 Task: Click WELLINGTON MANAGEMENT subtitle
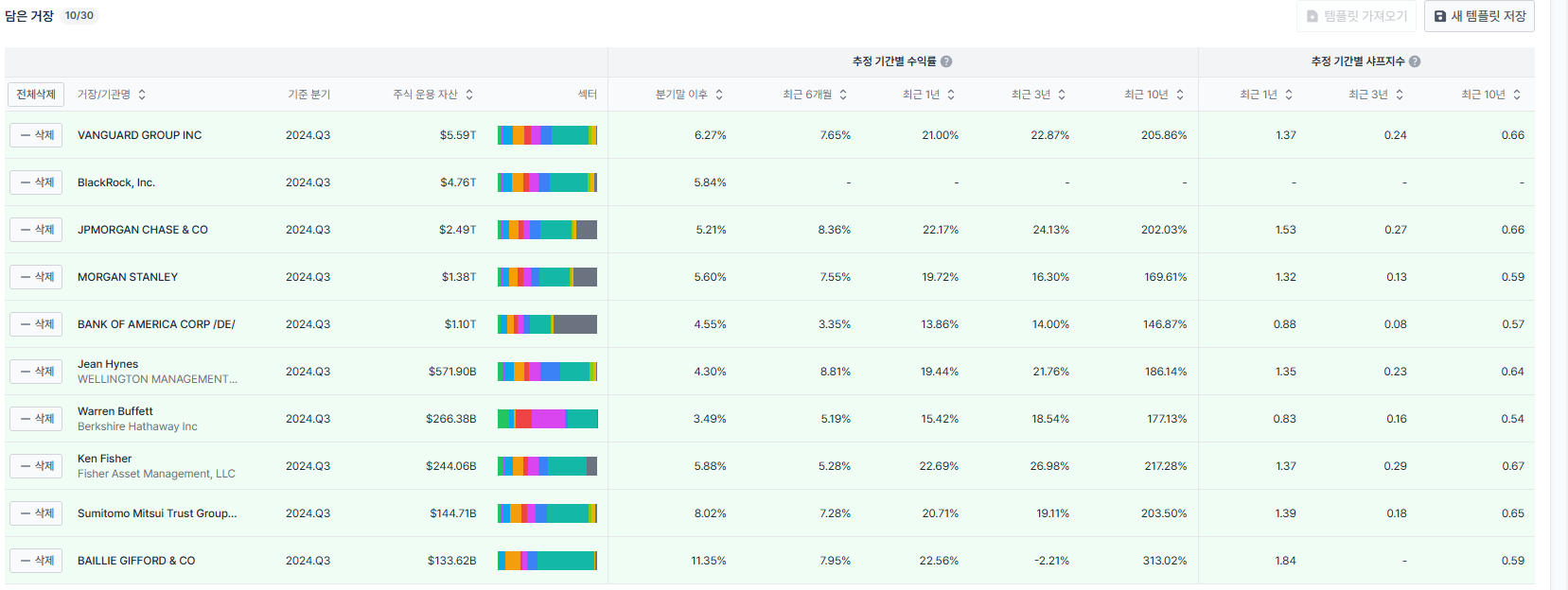click(157, 379)
